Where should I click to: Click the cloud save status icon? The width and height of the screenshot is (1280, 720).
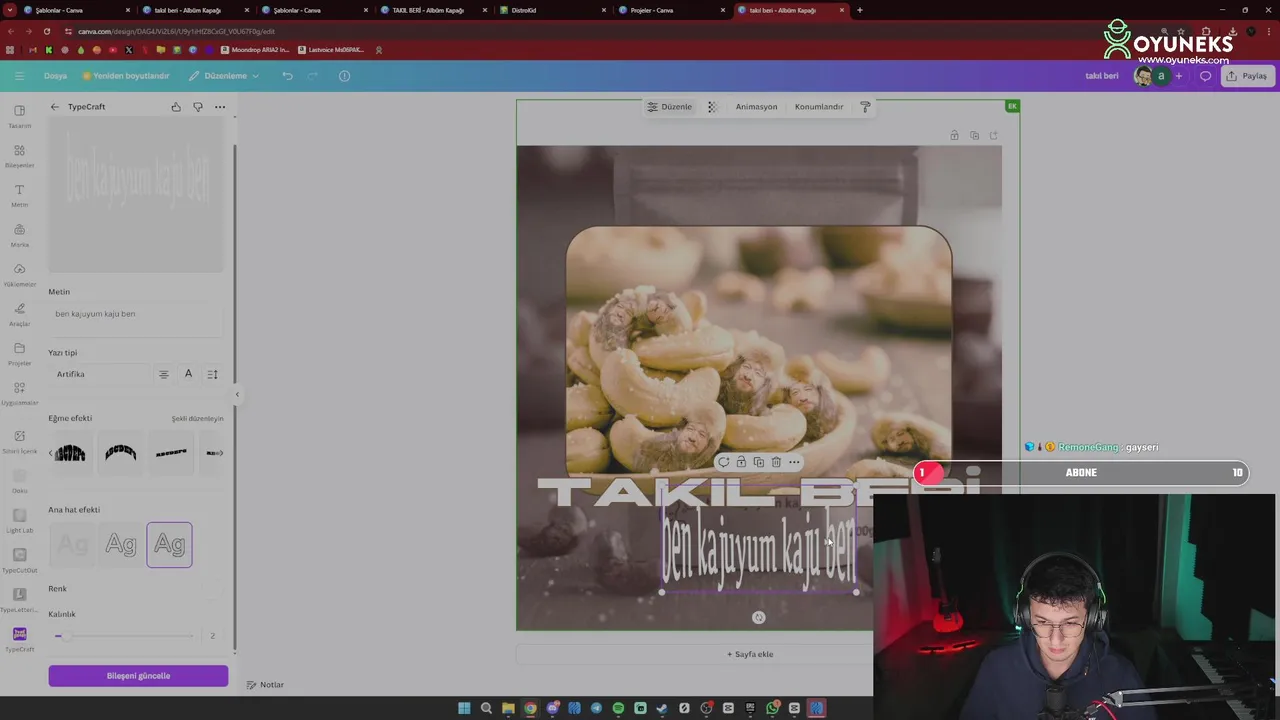click(x=344, y=76)
